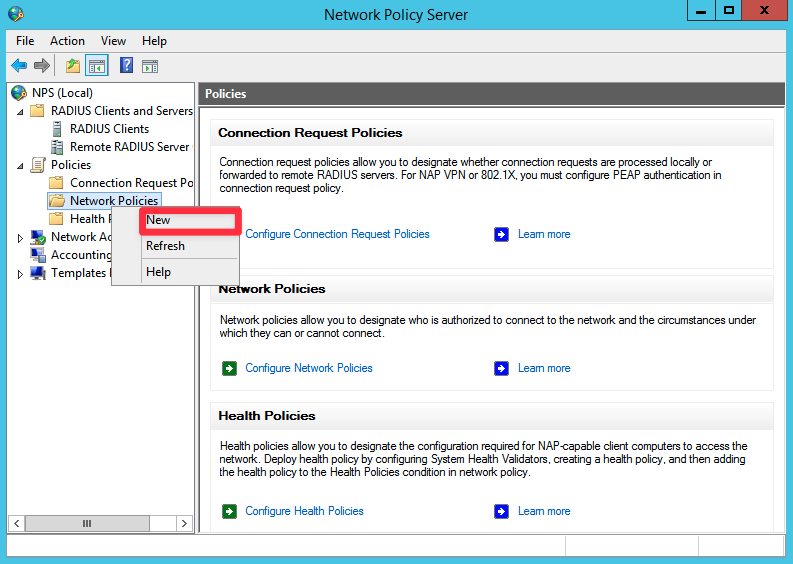Click Learn more in Network Policies section

544,368
